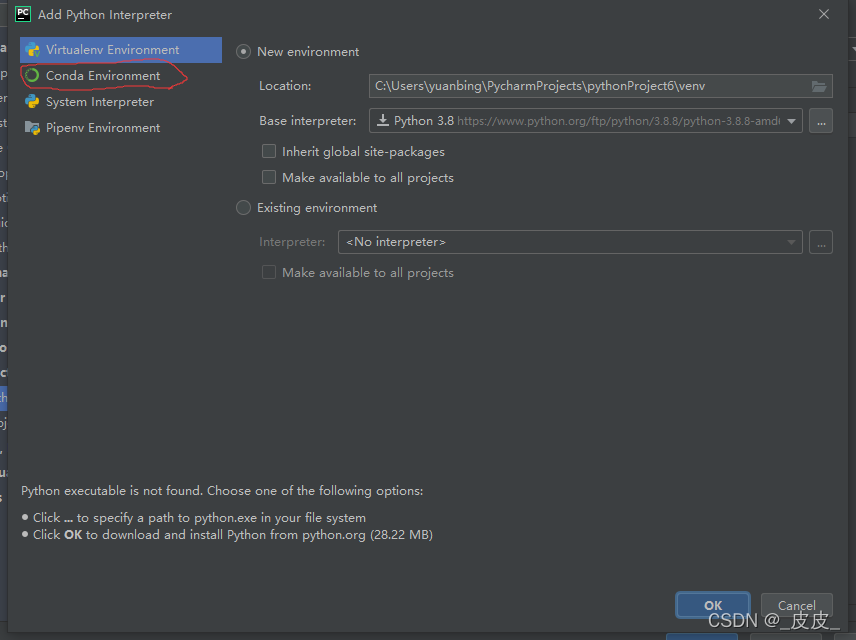Click the green Conda circle icon

coord(32,75)
